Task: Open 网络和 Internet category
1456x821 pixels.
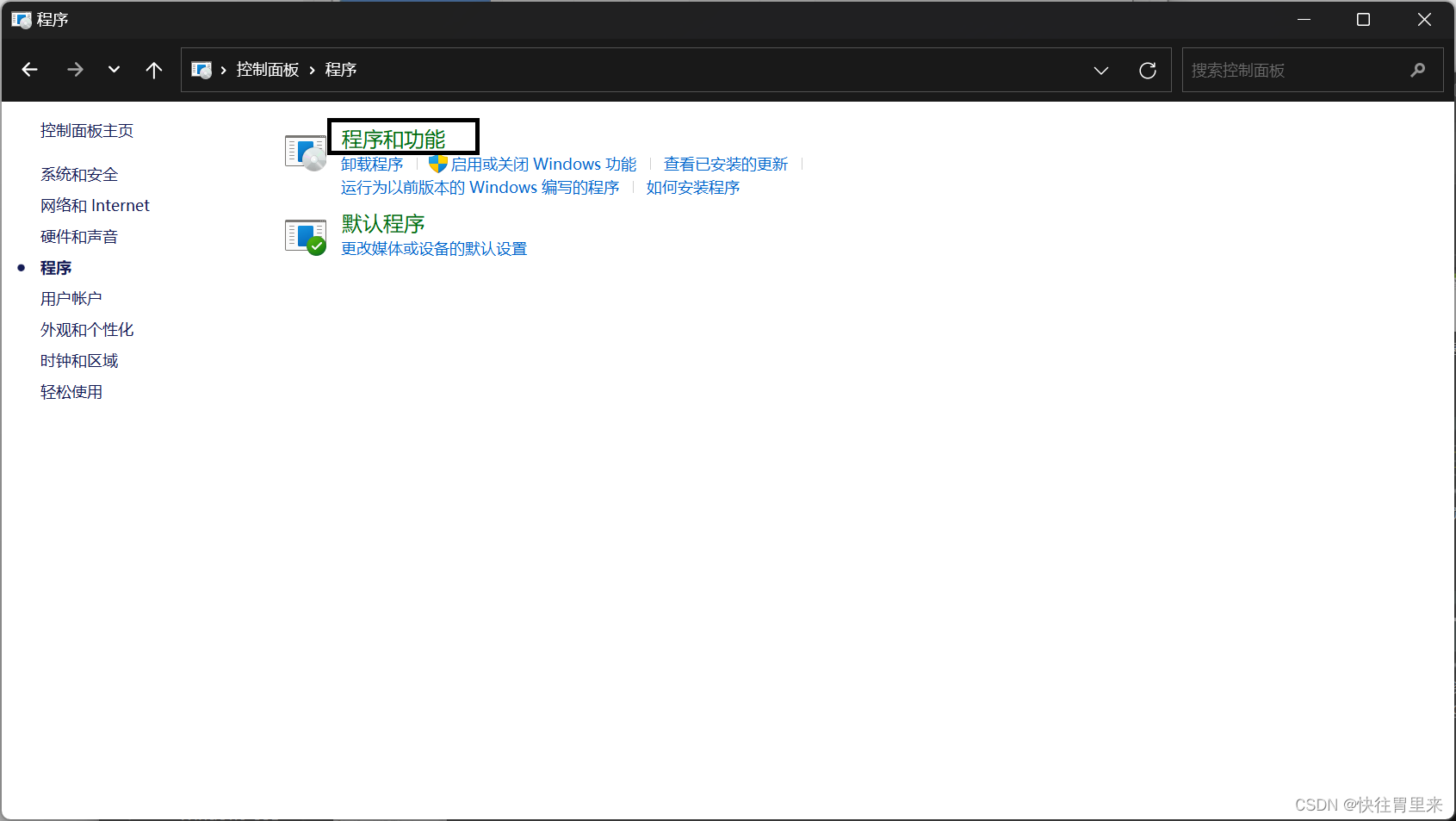Action: click(95, 206)
